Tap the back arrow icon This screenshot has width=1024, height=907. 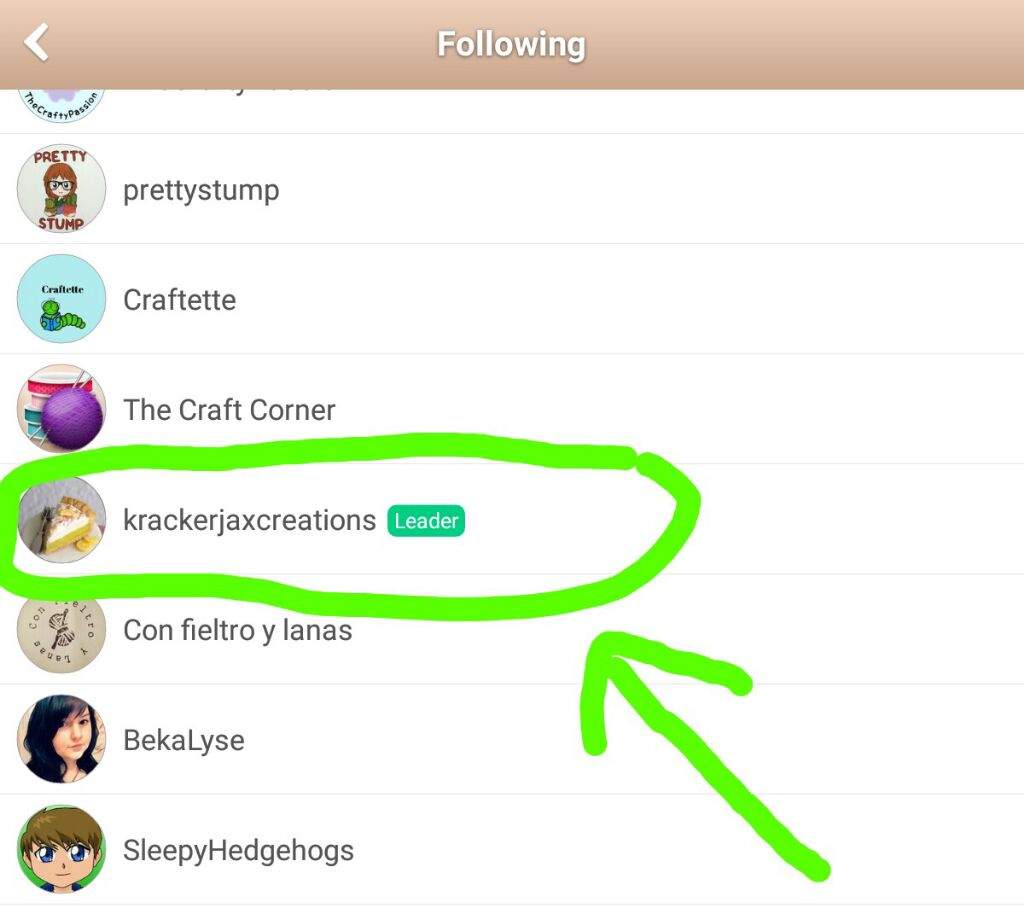37,42
